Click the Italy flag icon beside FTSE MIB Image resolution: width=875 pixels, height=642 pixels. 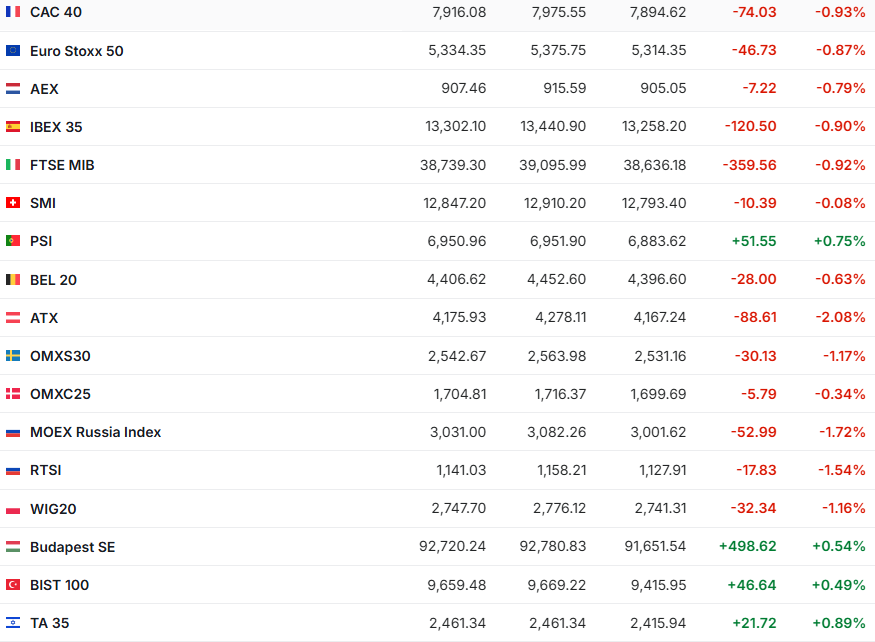point(13,165)
